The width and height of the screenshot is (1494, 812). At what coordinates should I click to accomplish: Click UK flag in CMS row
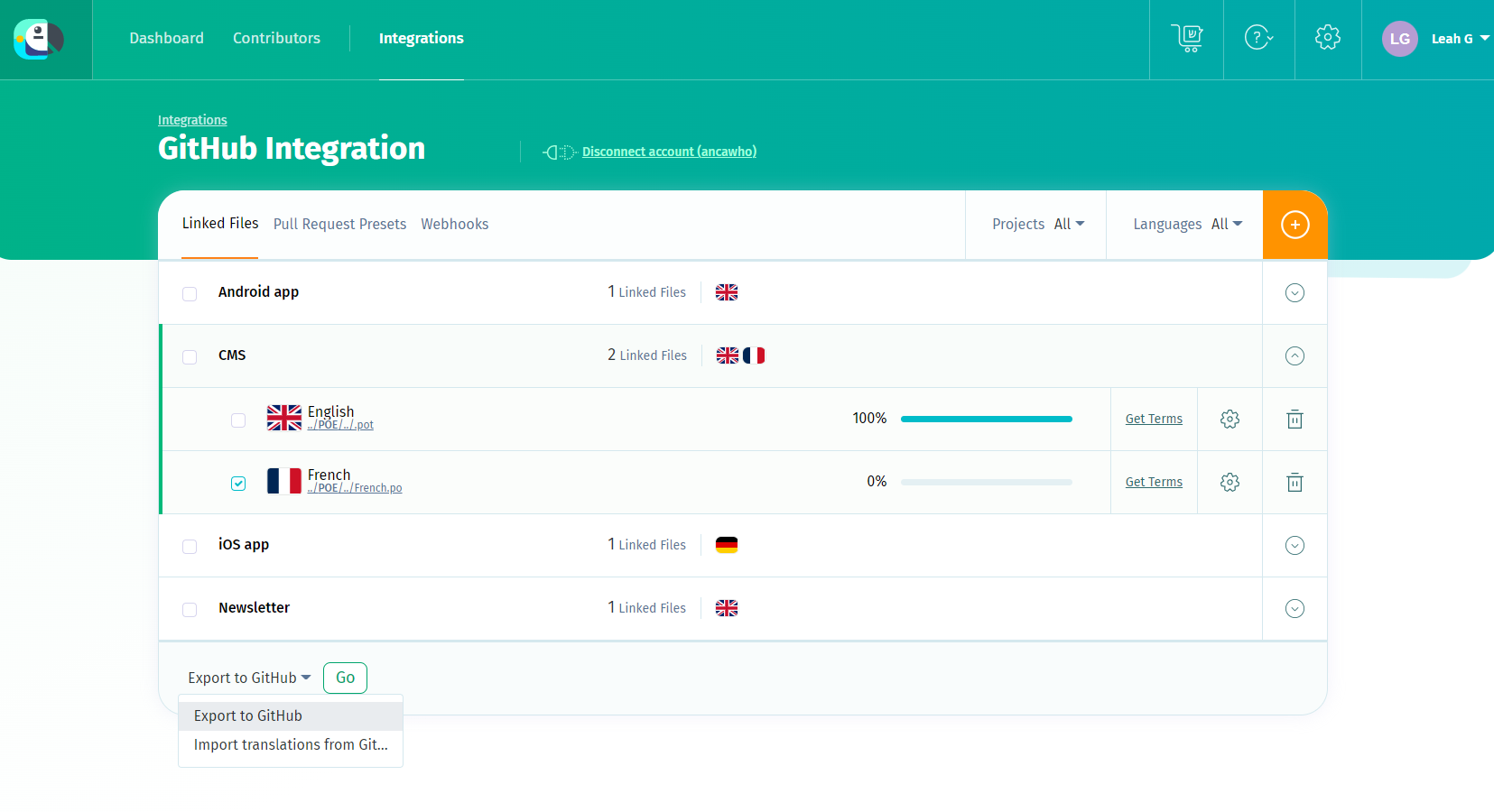pos(728,355)
